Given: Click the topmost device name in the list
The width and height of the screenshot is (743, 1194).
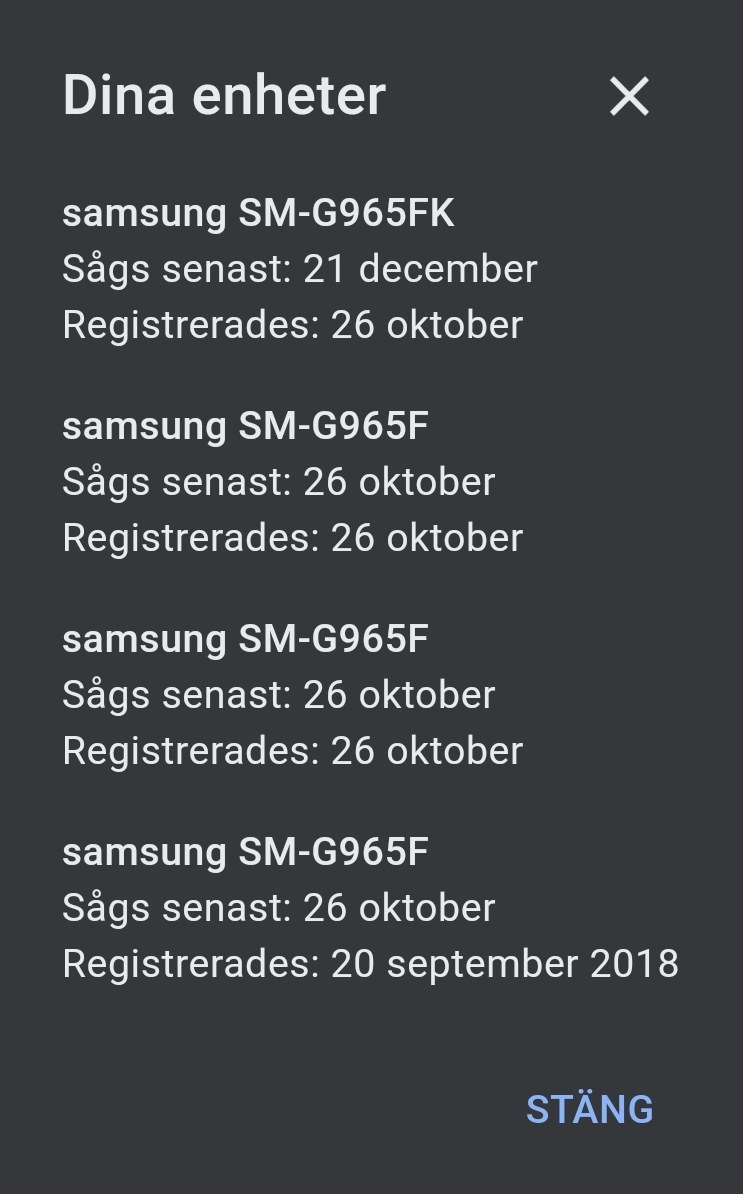Looking at the screenshot, I should click(x=259, y=212).
